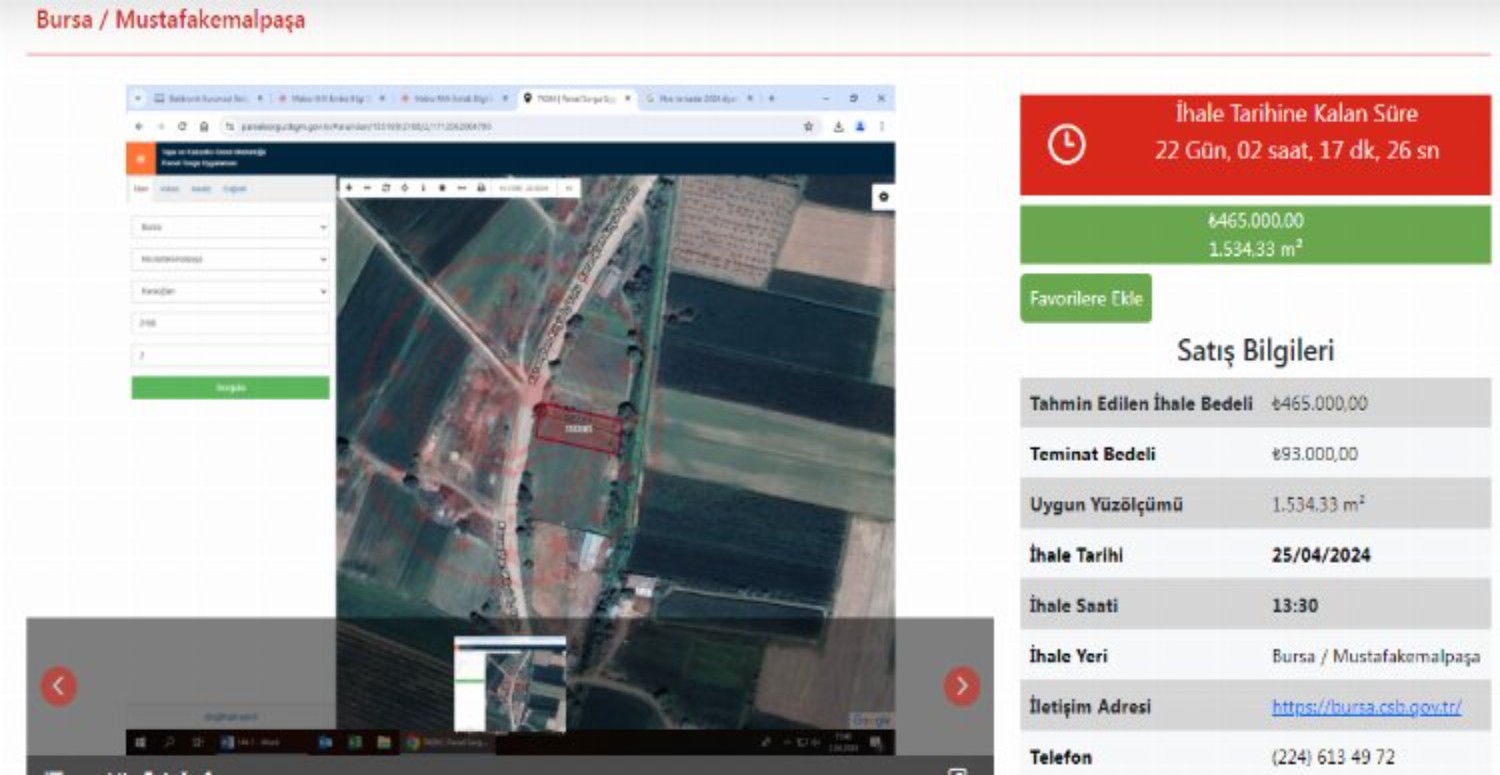Zoom in with the map plus tool

(x=349, y=187)
